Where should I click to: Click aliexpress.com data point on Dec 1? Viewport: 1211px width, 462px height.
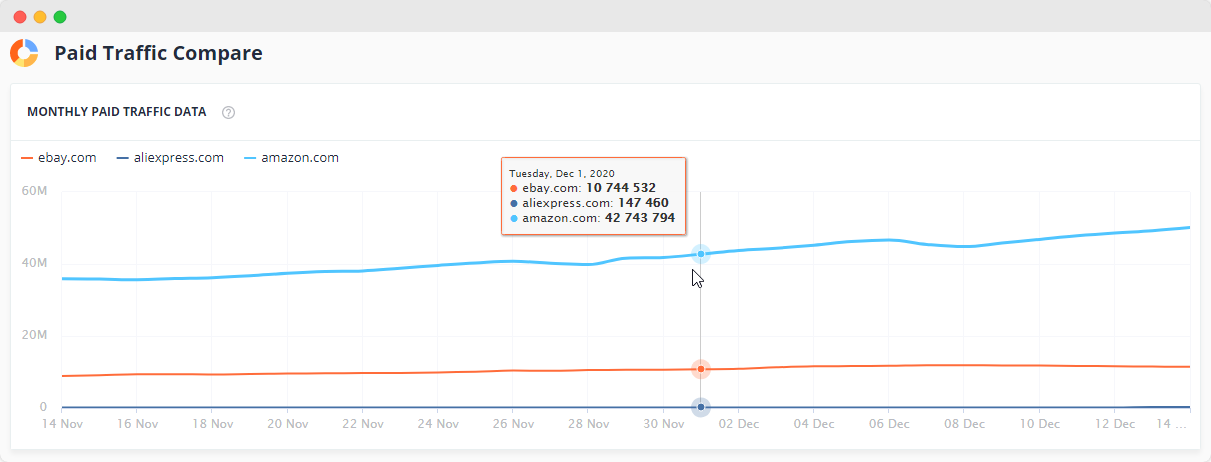pyautogui.click(x=701, y=407)
